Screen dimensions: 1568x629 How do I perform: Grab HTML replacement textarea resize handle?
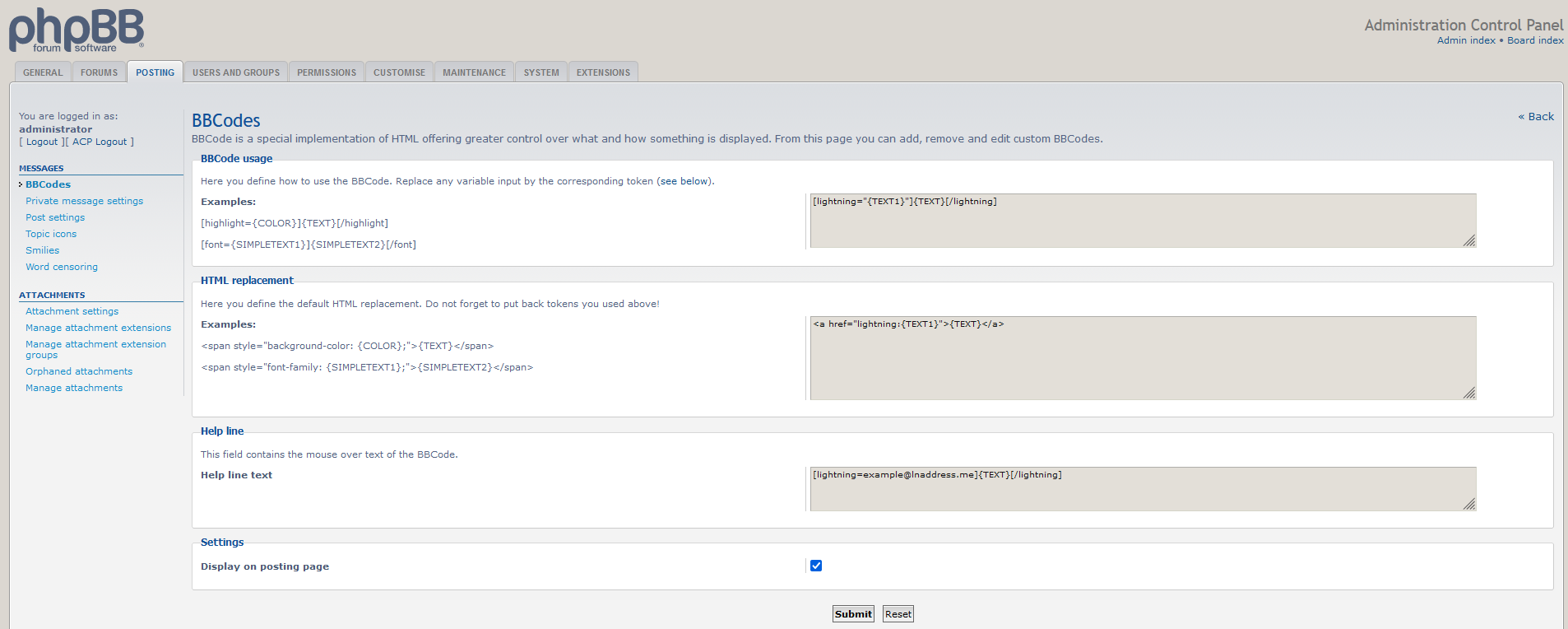1469,393
